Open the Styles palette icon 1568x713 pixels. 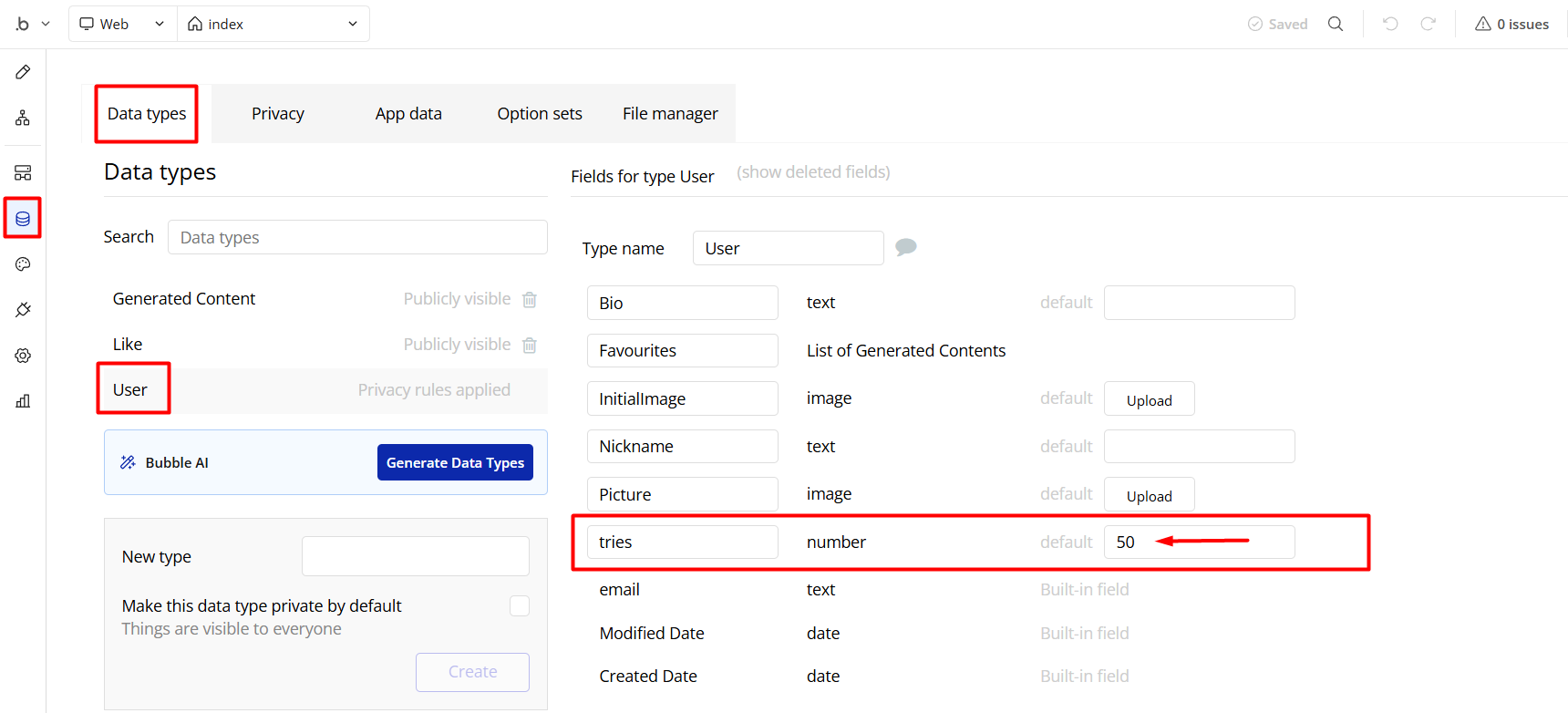(23, 264)
